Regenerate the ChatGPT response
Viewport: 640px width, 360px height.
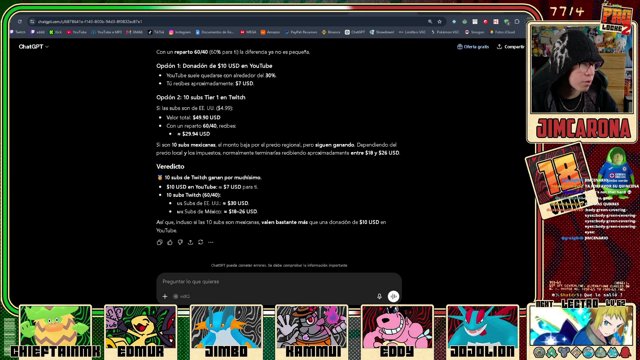pos(200,242)
